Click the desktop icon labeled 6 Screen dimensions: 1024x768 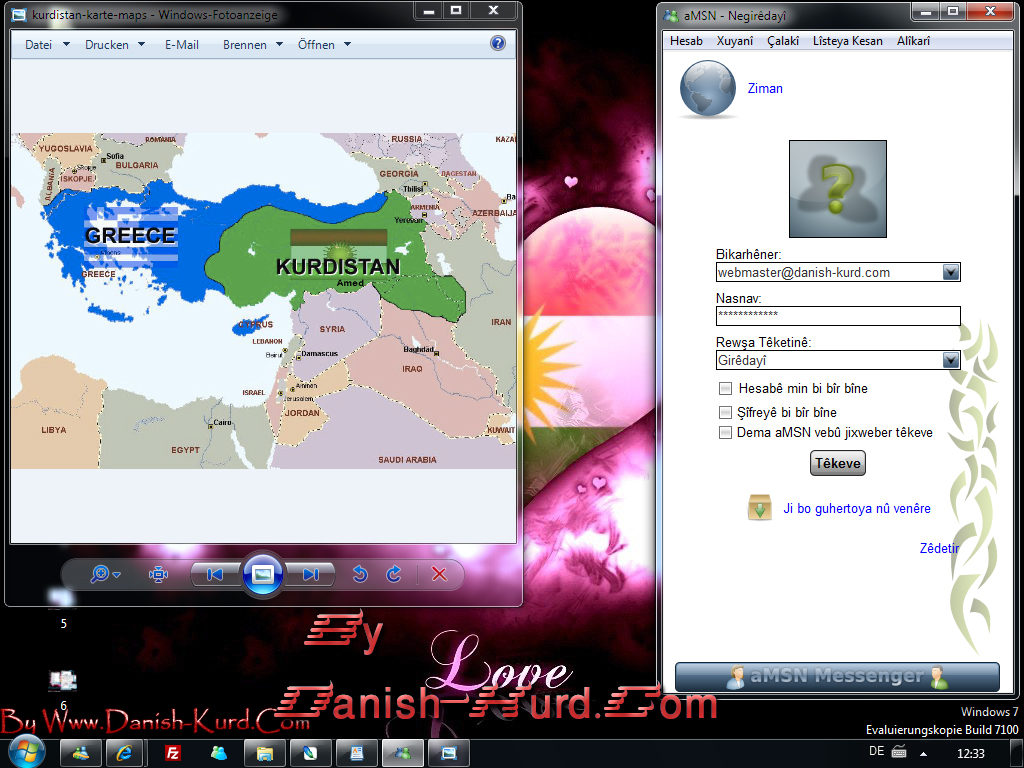pyautogui.click(x=63, y=688)
